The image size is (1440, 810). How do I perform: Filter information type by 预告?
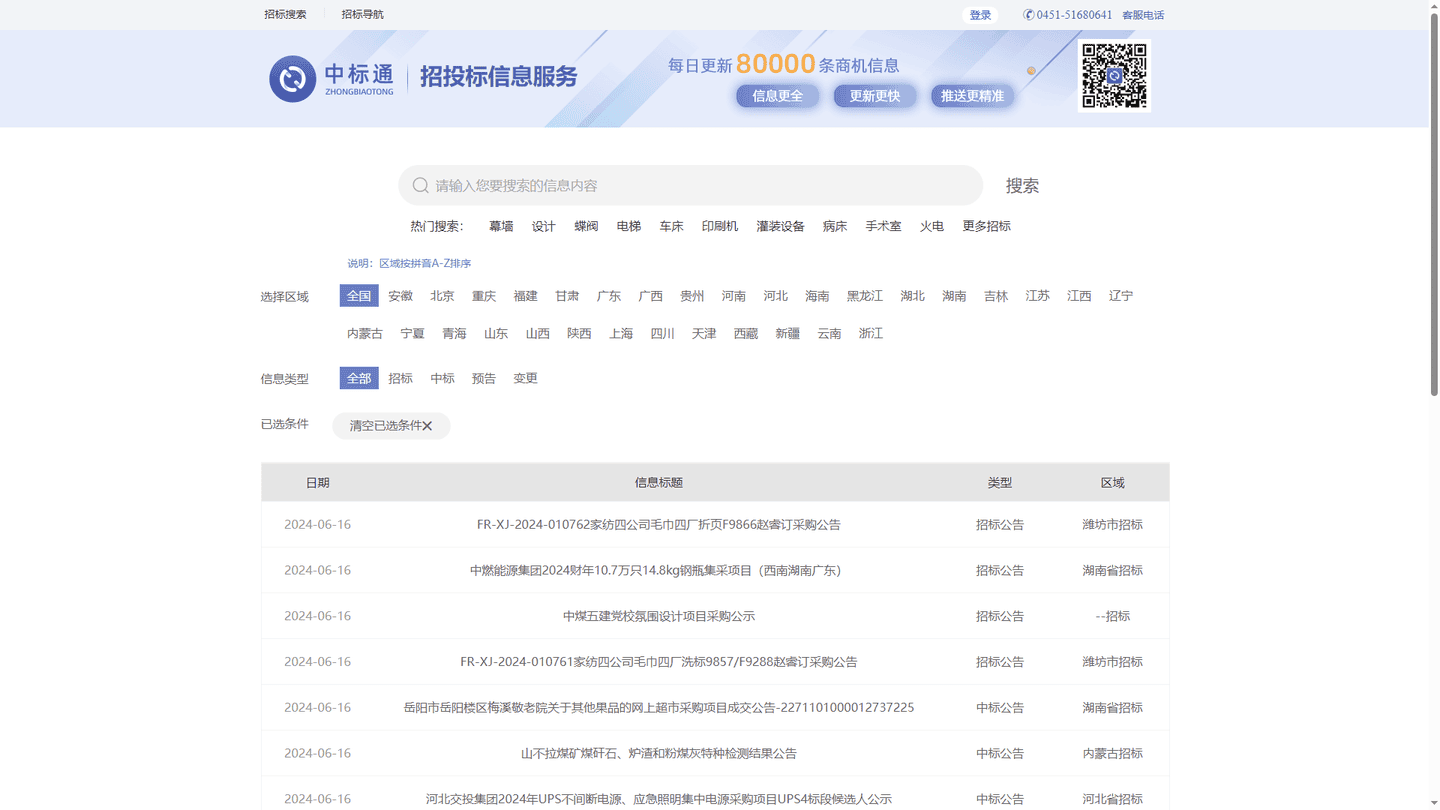tap(484, 378)
